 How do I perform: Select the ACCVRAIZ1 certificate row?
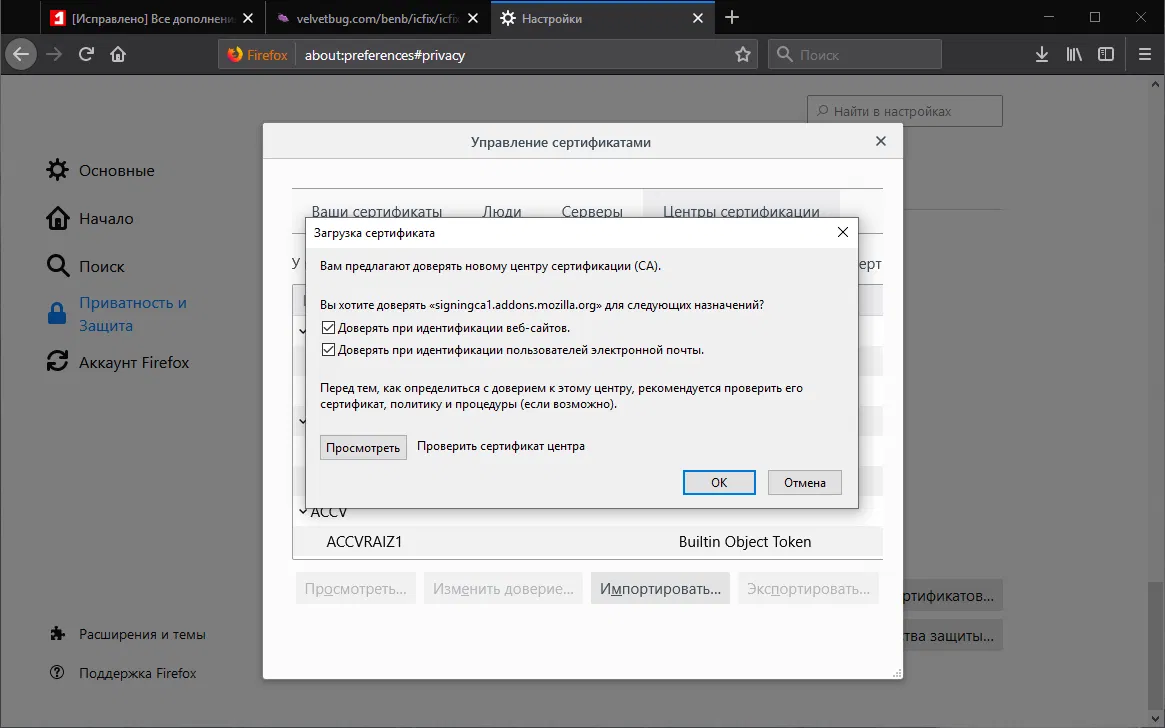588,542
